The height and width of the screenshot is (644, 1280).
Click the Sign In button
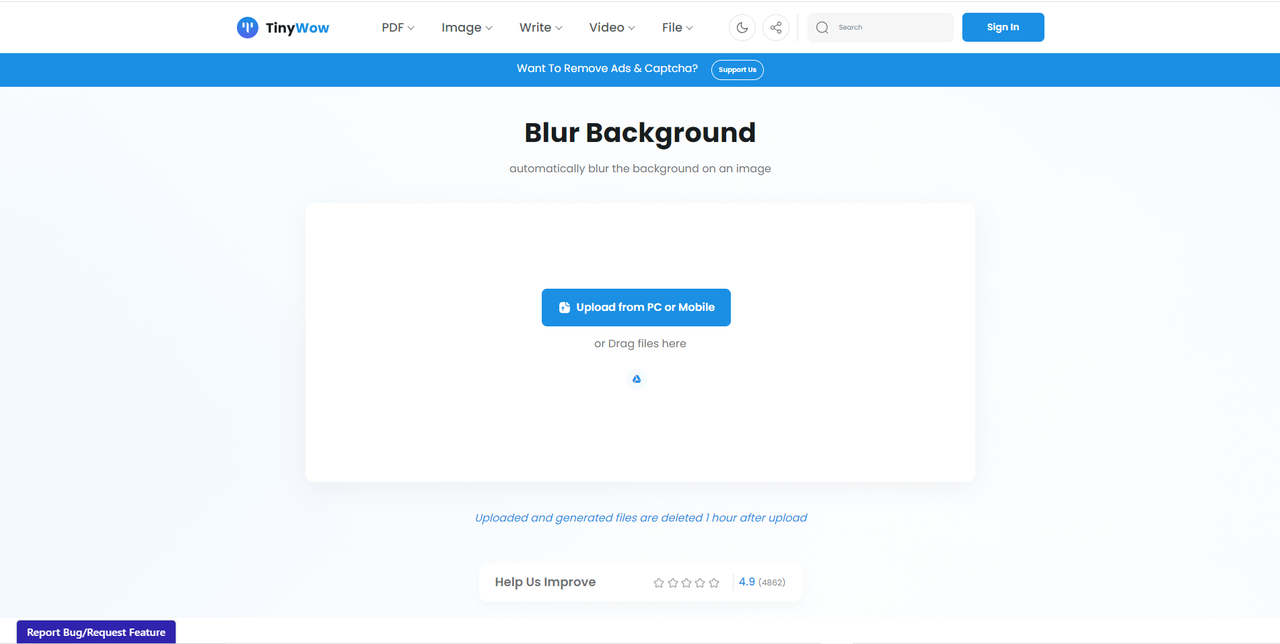[x=1003, y=27]
